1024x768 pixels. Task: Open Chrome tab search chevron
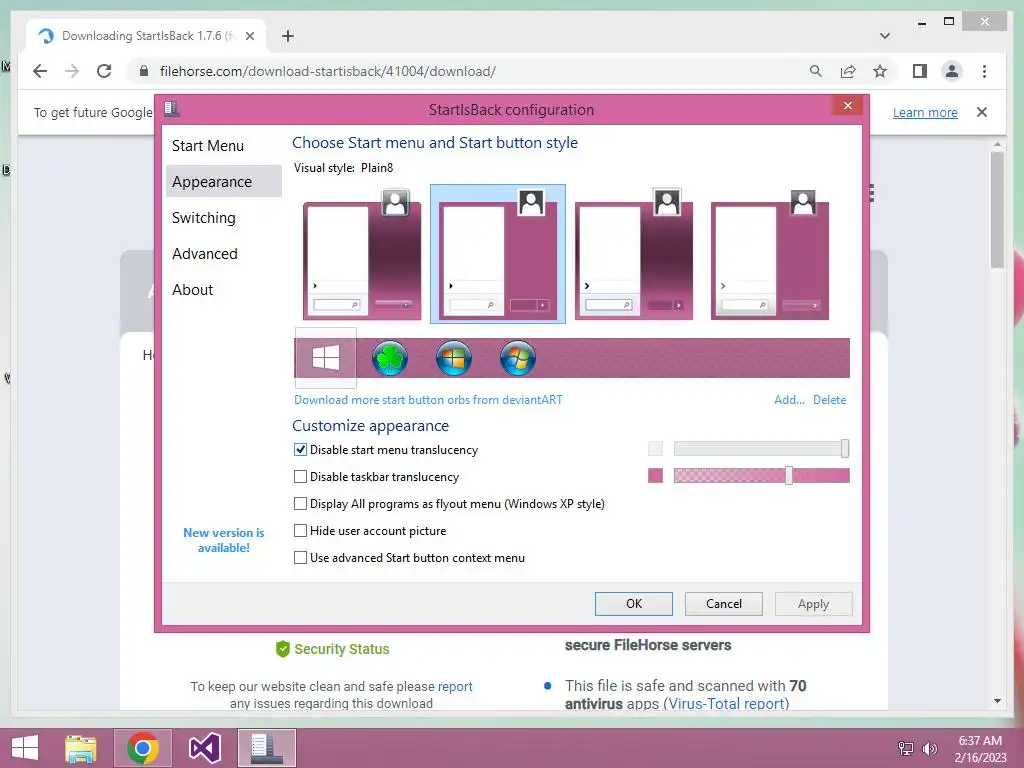[x=885, y=36]
